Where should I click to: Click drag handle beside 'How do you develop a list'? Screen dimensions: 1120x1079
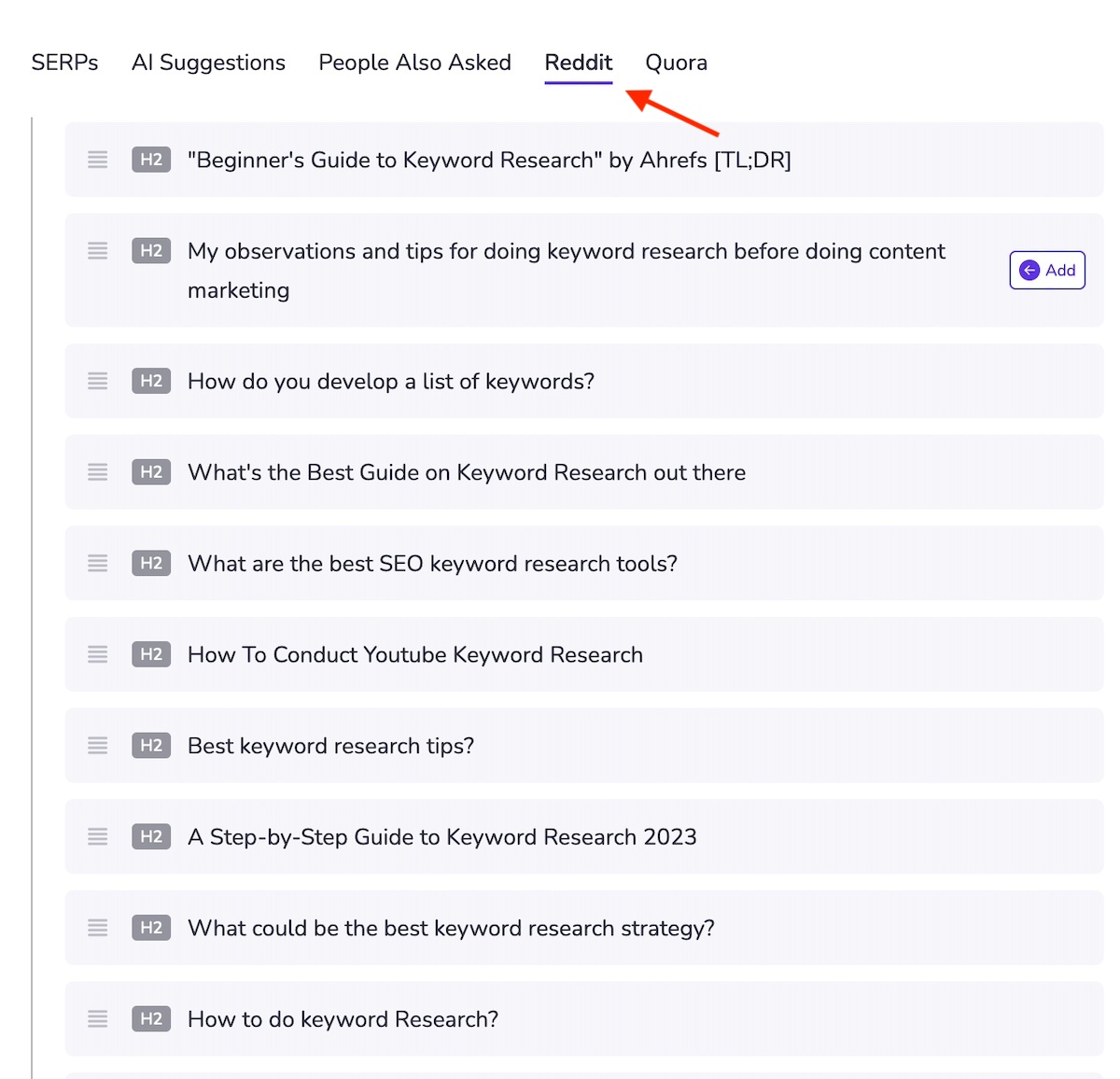pos(98,381)
